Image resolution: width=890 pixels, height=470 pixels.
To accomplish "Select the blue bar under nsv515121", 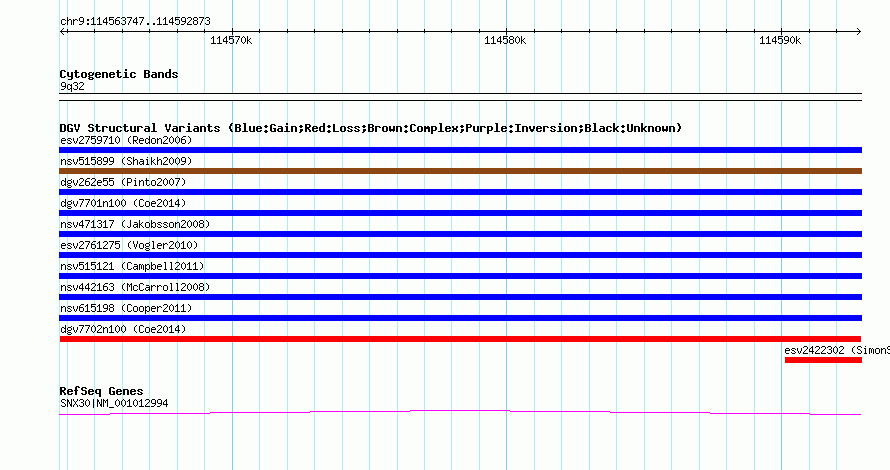I will 460,276.
